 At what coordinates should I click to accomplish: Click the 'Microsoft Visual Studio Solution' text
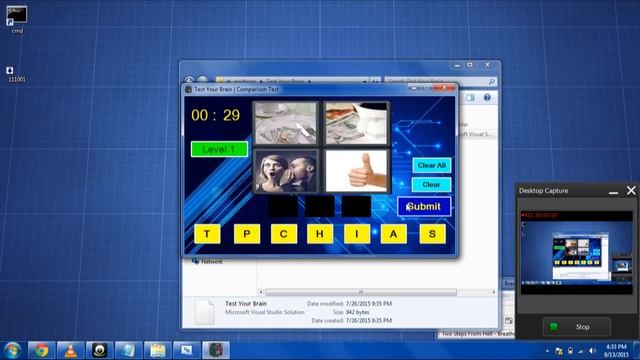coord(265,312)
